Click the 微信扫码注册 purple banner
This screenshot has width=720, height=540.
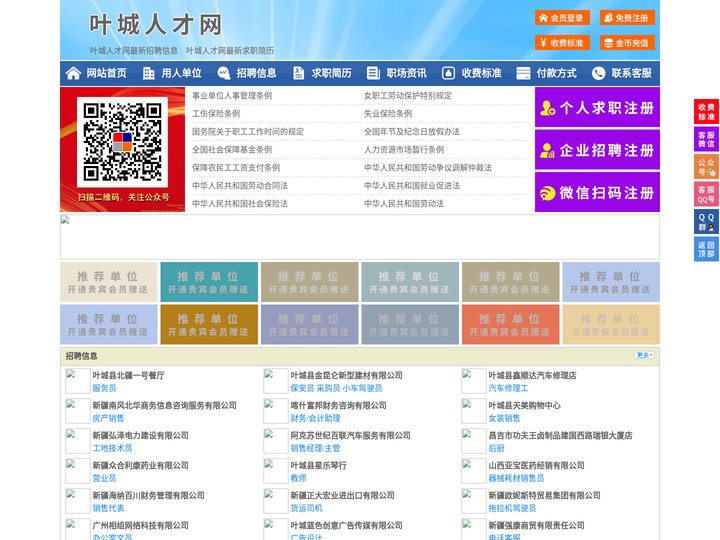click(x=597, y=192)
